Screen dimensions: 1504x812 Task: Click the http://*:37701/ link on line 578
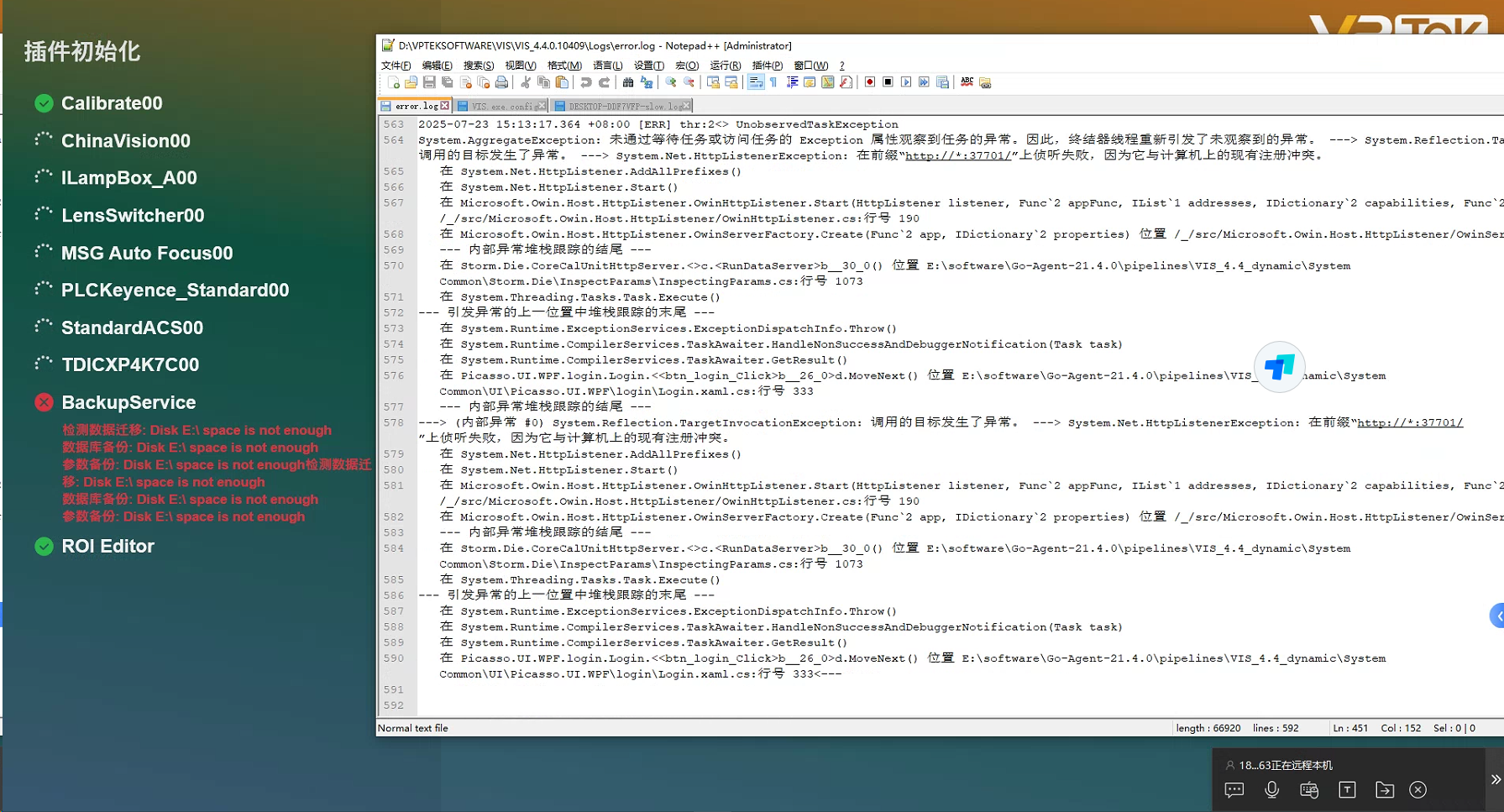pyautogui.click(x=1410, y=422)
